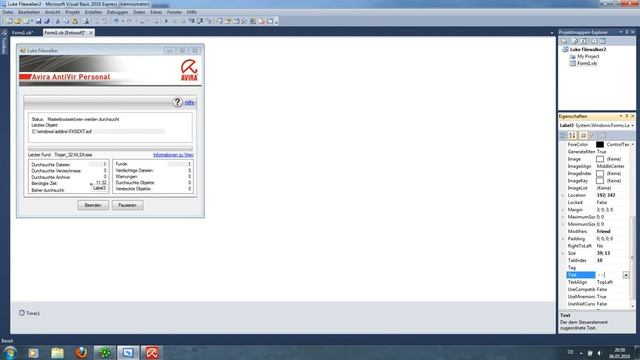This screenshot has width=640, height=360.
Task: Click the Paste toolbar icon
Action: click(x=75, y=21)
